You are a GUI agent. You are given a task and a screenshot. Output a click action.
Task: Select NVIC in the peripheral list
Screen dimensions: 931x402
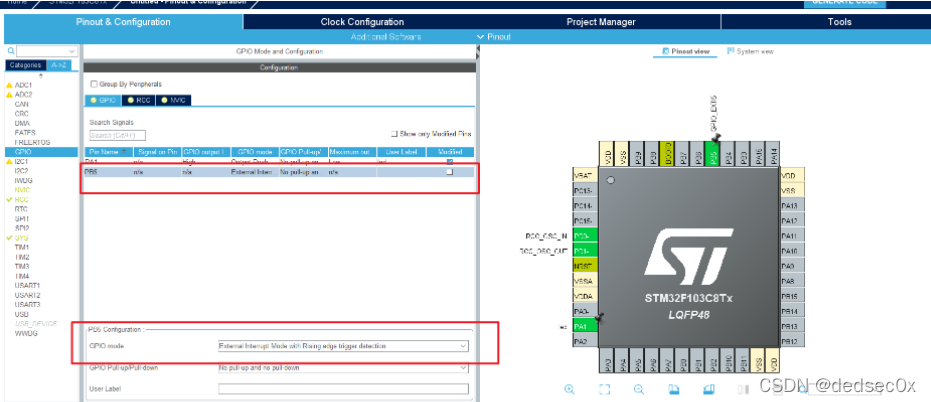[x=22, y=190]
